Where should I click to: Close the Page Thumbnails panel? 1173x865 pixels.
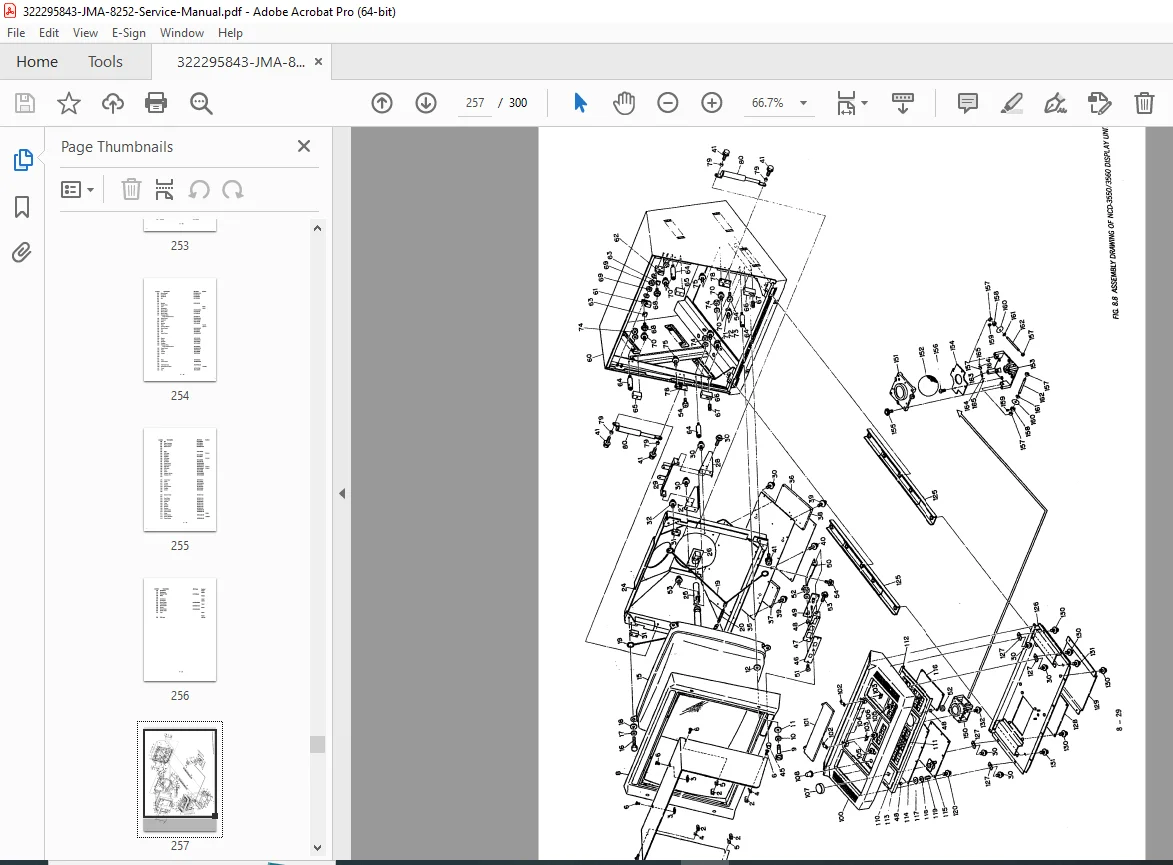(304, 146)
